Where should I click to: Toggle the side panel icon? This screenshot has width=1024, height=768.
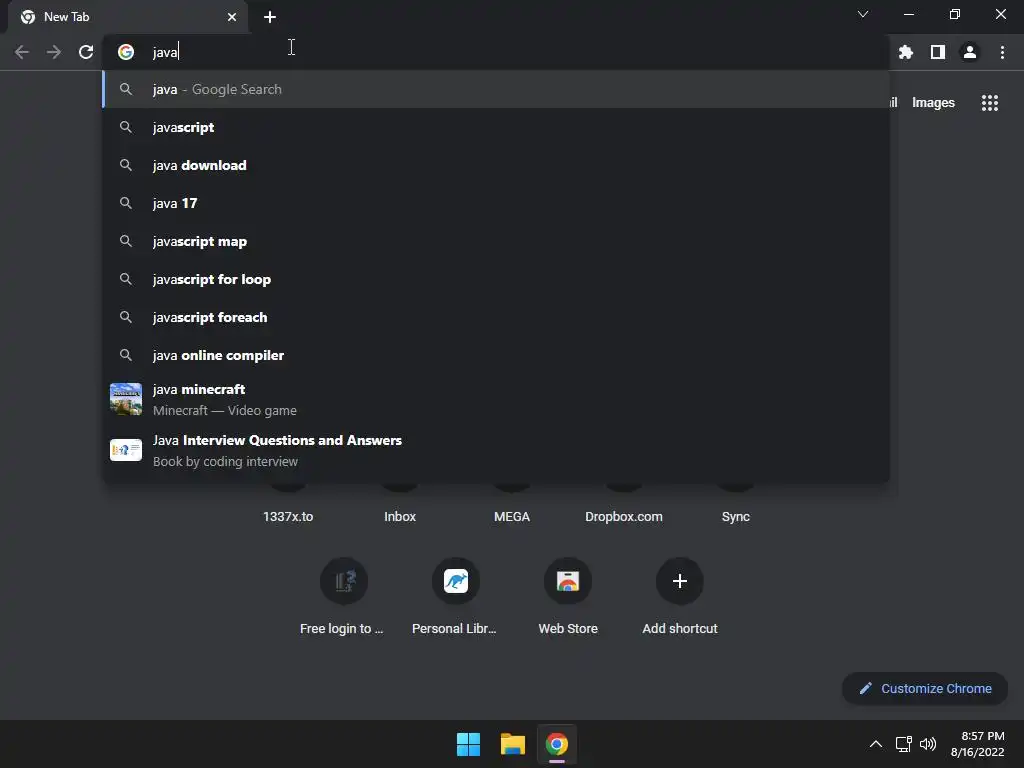click(x=938, y=52)
